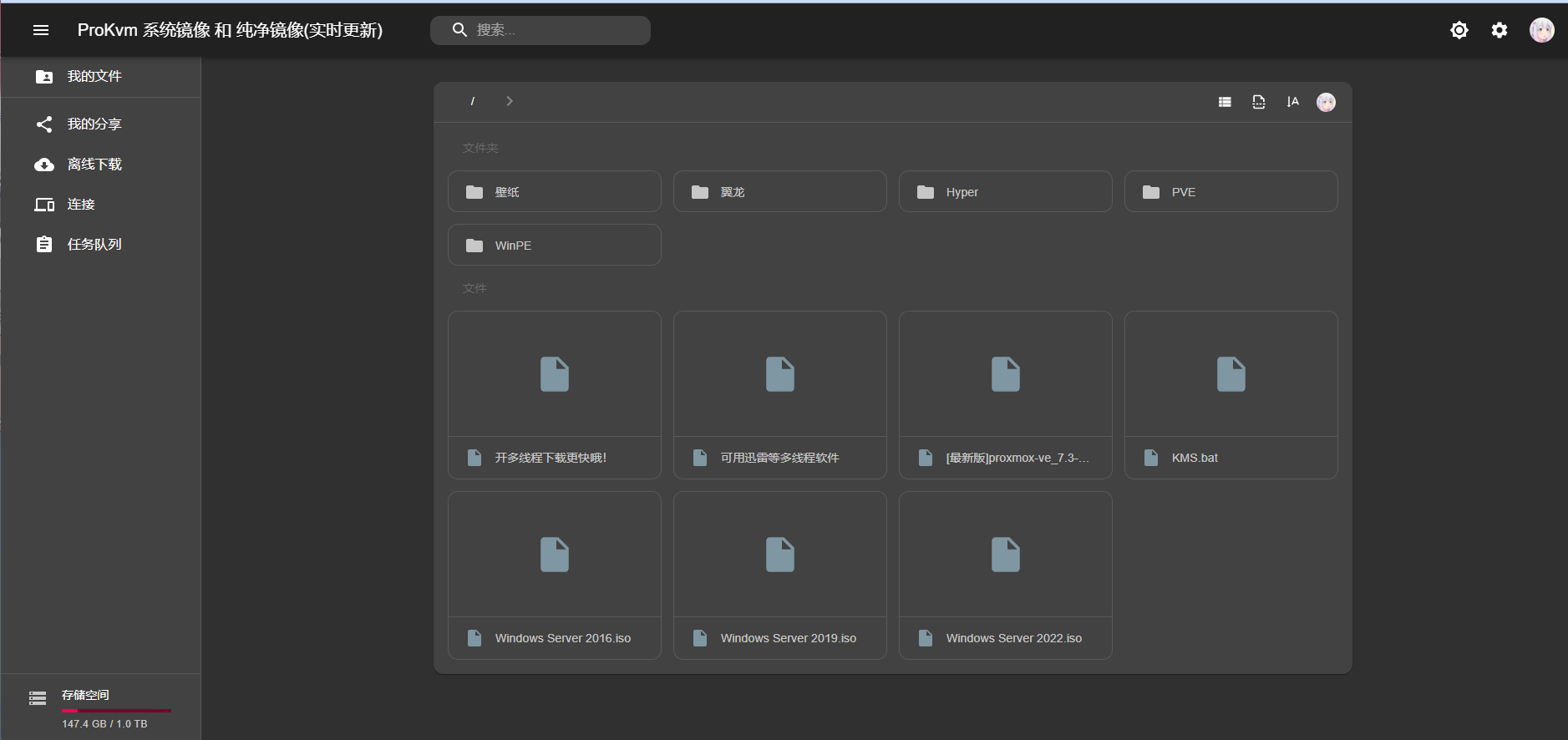Open 任务队列 in the sidebar

tap(101, 245)
